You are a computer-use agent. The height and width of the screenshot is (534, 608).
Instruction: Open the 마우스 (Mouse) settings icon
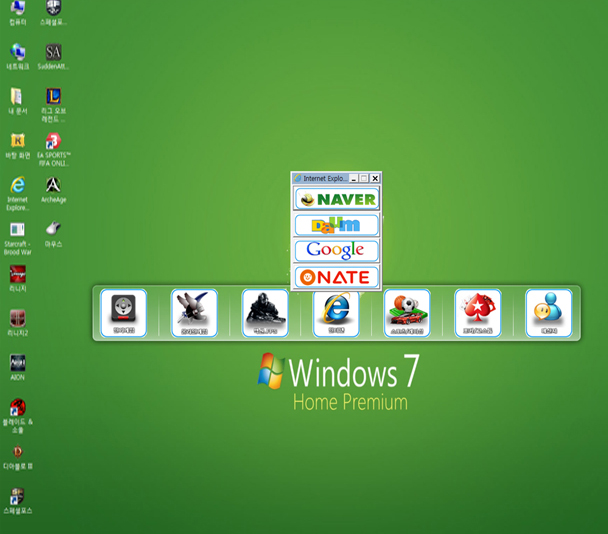tap(54, 234)
